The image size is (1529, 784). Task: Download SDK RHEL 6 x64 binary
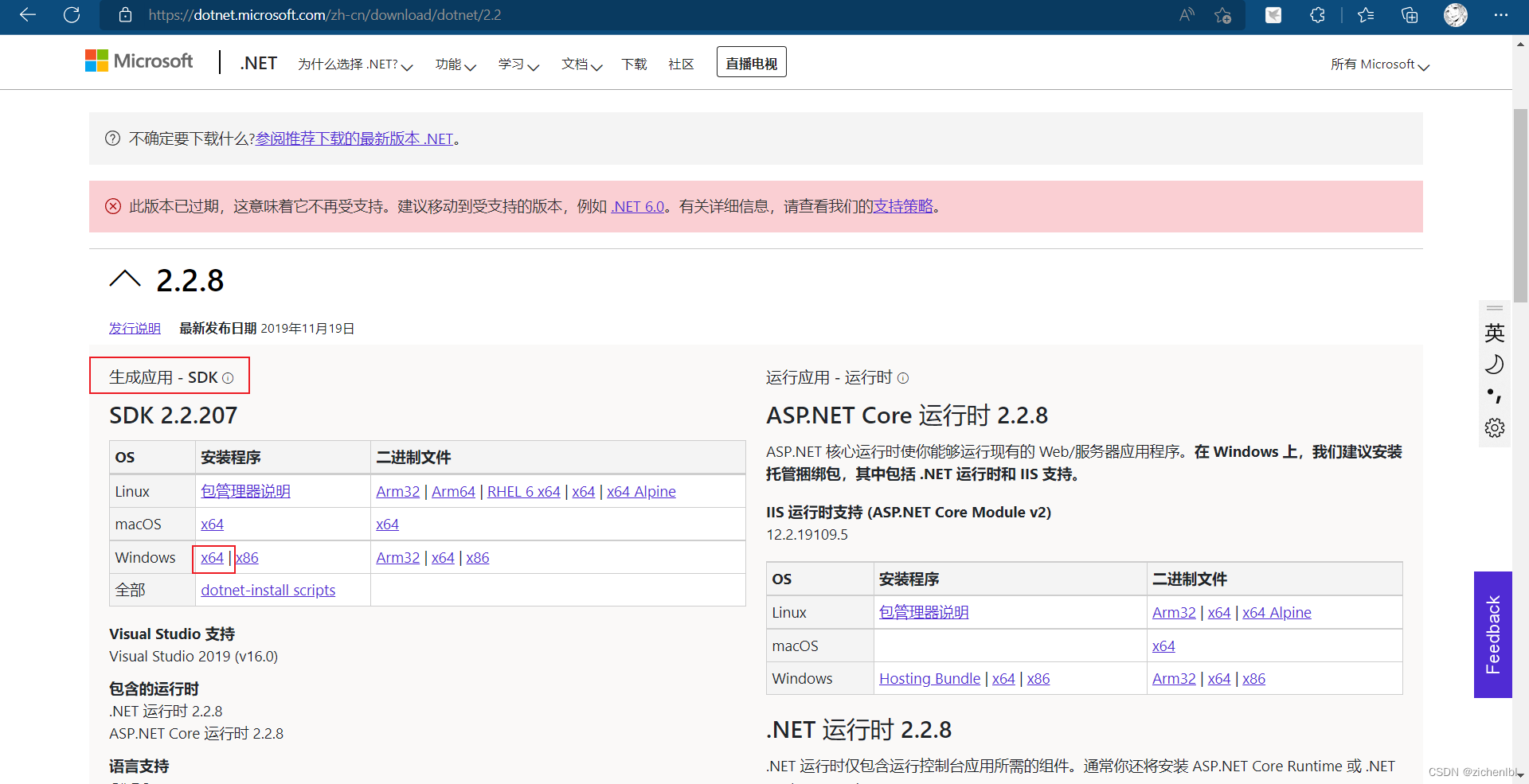pos(523,491)
